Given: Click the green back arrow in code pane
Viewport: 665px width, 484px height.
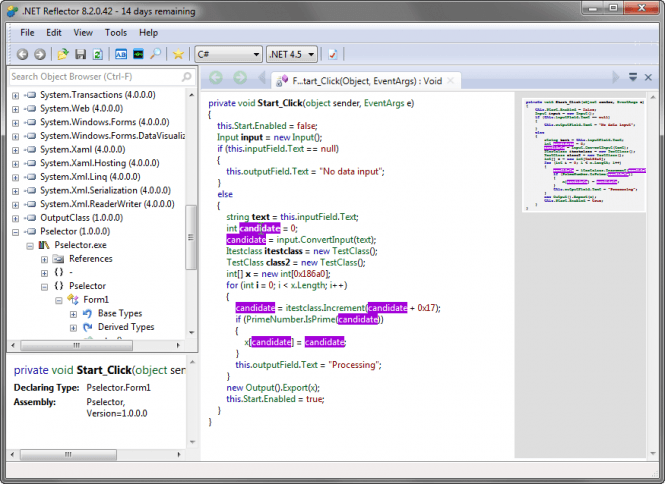Looking at the screenshot, I should (x=216, y=78).
